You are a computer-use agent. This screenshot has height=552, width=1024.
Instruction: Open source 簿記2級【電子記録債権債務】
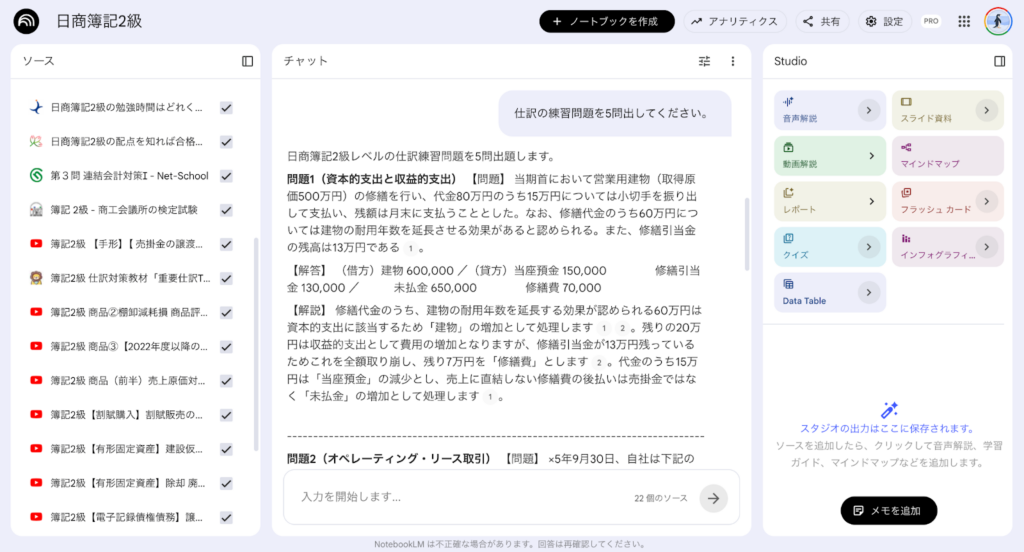coord(127,517)
